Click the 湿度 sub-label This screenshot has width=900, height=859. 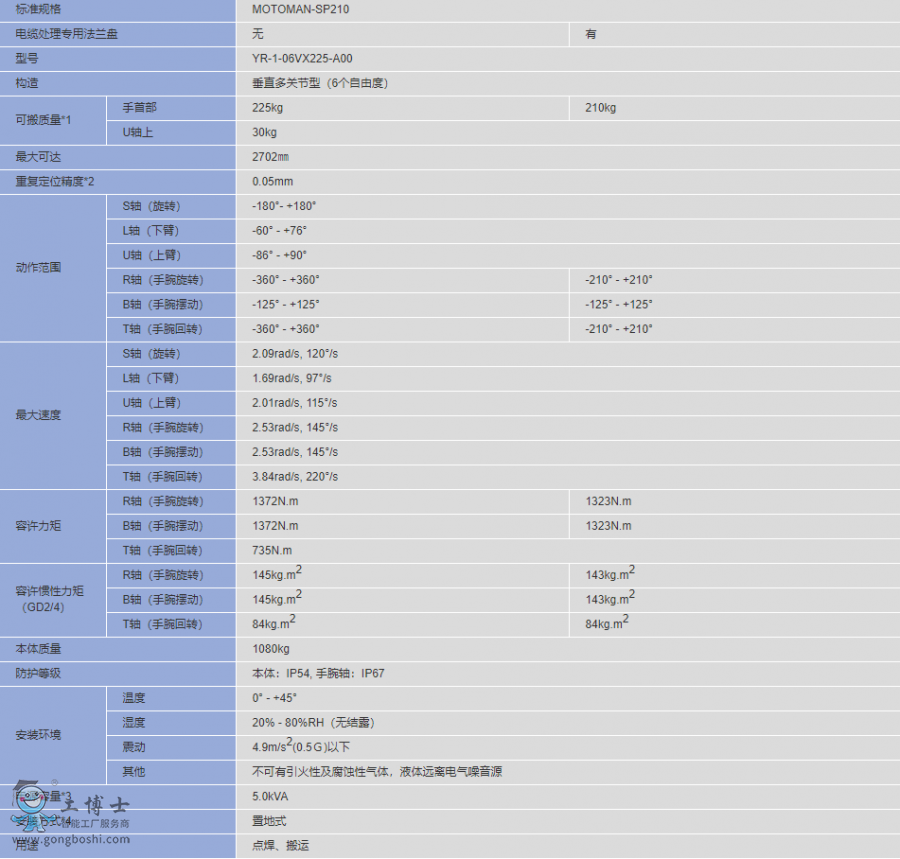pos(134,723)
